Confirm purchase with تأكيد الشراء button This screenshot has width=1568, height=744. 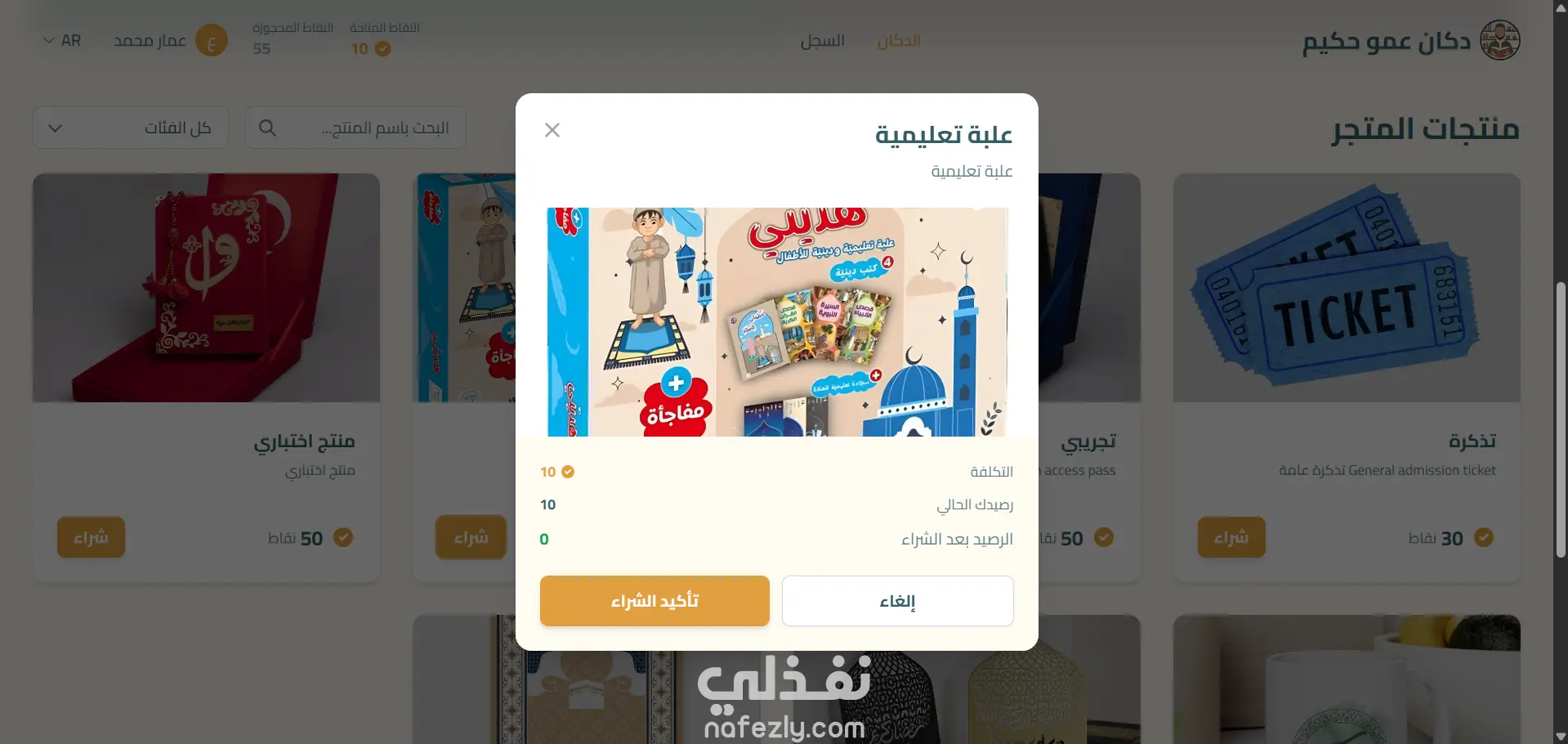654,601
